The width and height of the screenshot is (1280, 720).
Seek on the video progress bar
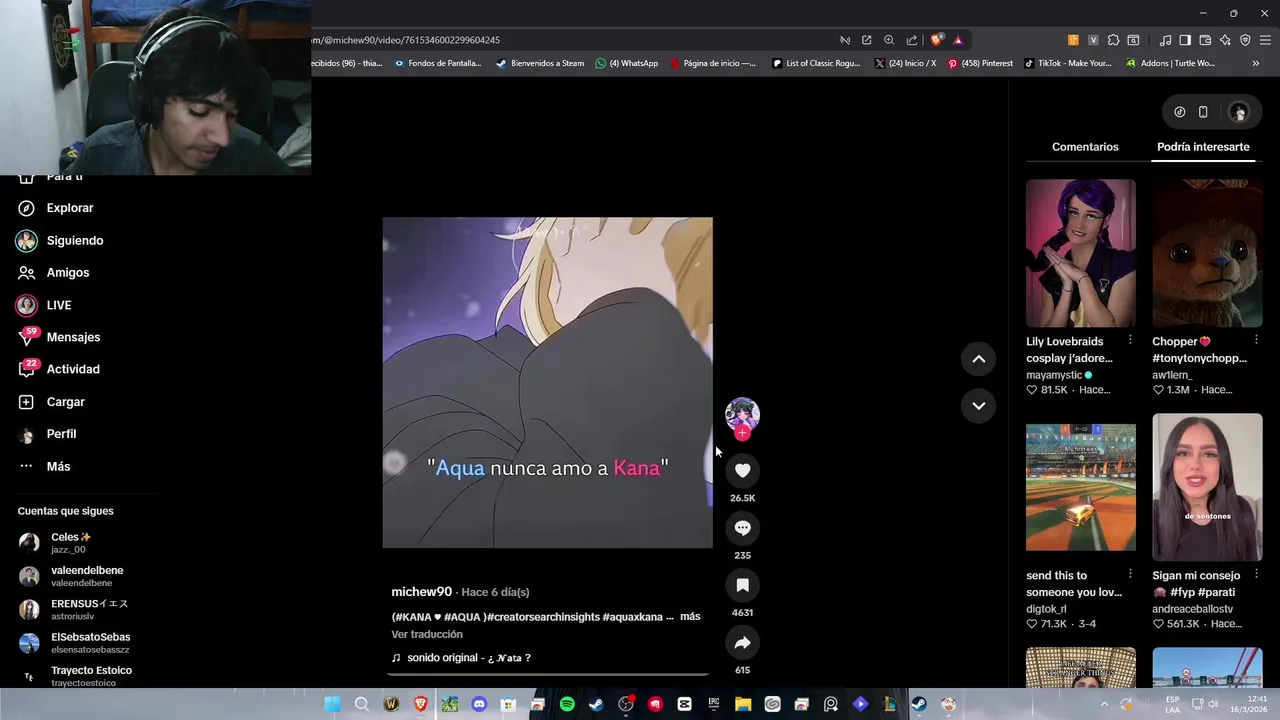click(548, 675)
